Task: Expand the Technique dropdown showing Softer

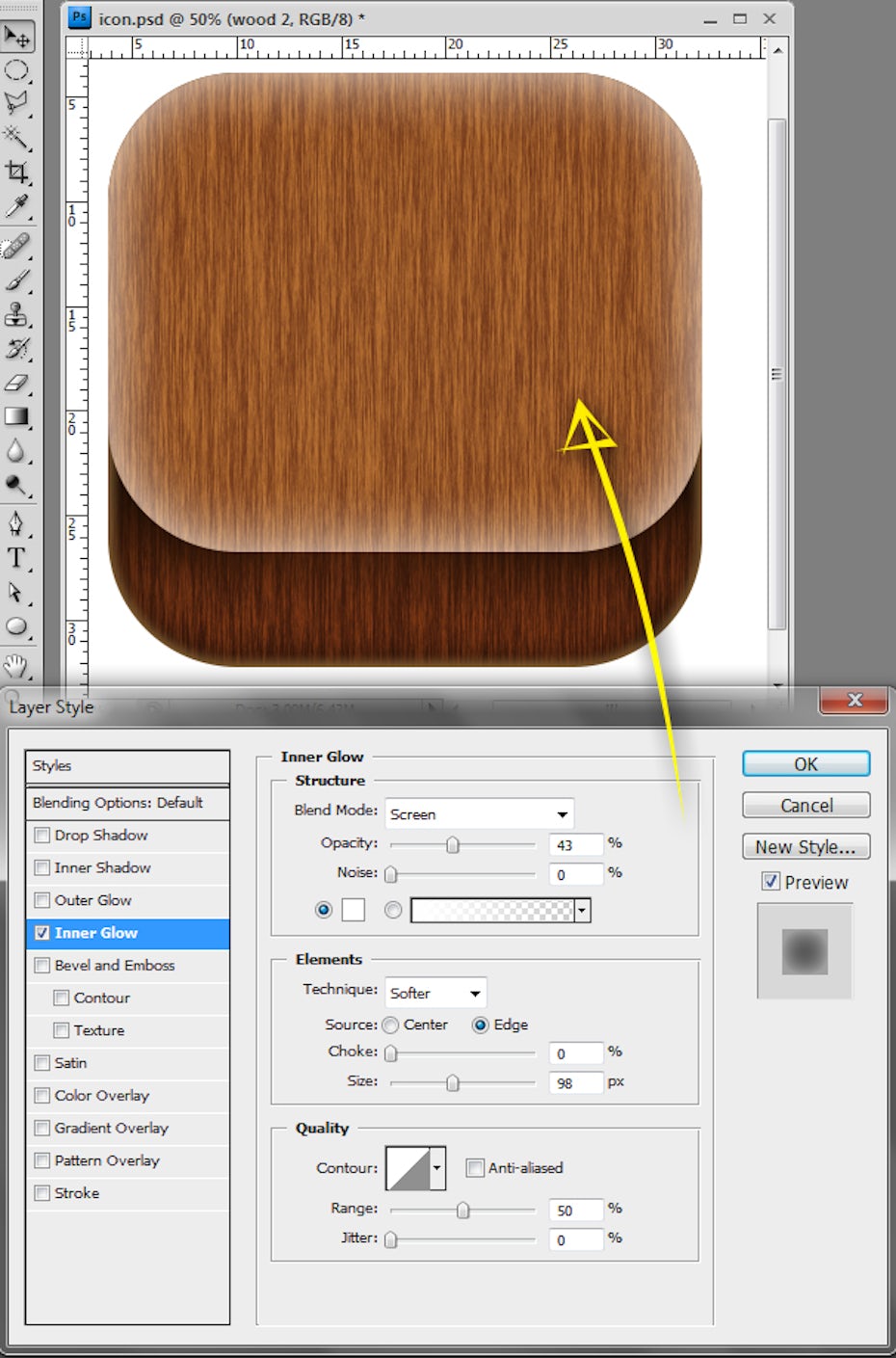Action: pos(435,993)
